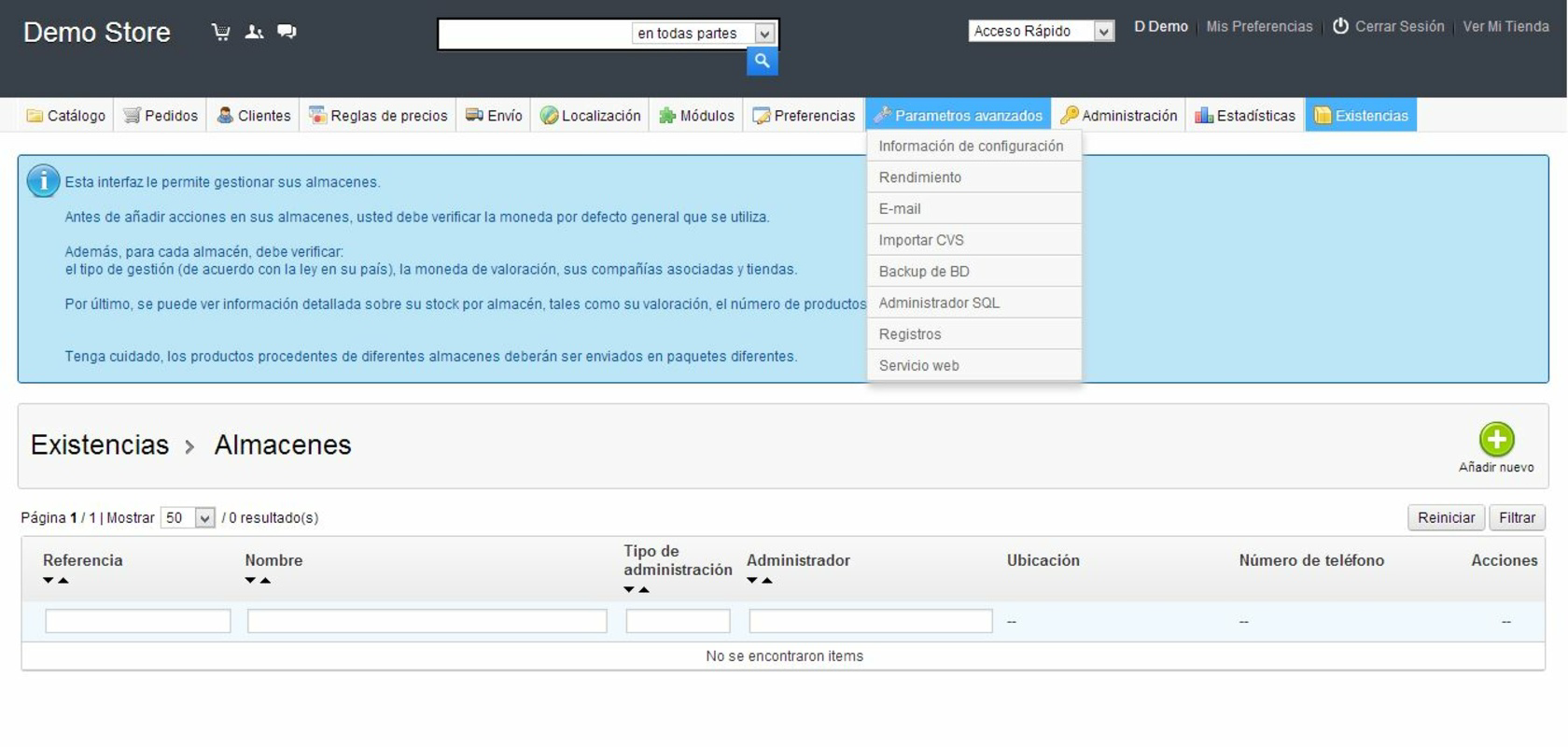Focus the top search text field
This screenshot has width=1568, height=747.
pos(536,34)
